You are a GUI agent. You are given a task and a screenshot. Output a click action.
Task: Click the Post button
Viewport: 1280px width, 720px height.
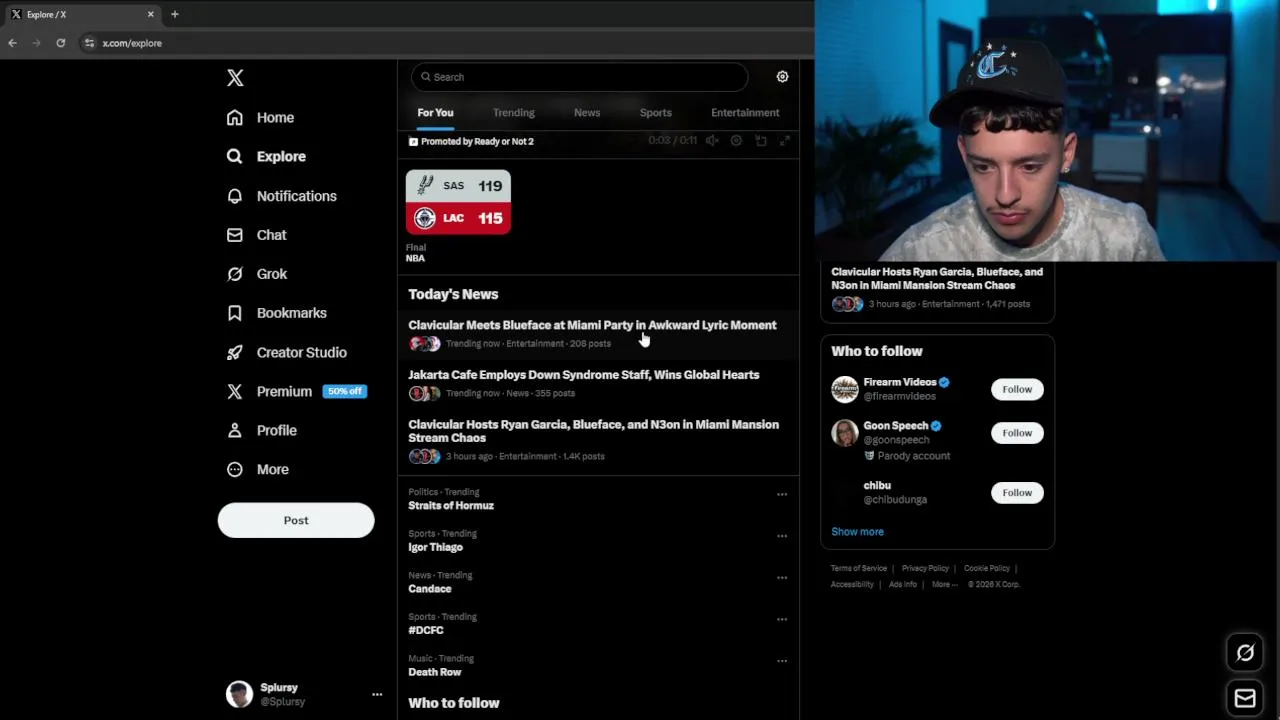coord(296,520)
